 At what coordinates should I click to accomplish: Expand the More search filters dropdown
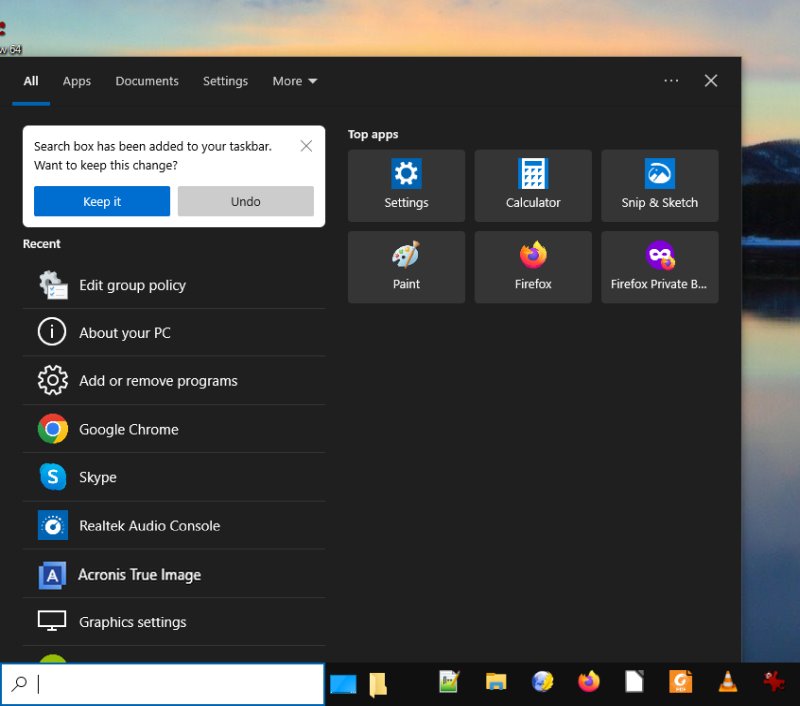(x=294, y=81)
